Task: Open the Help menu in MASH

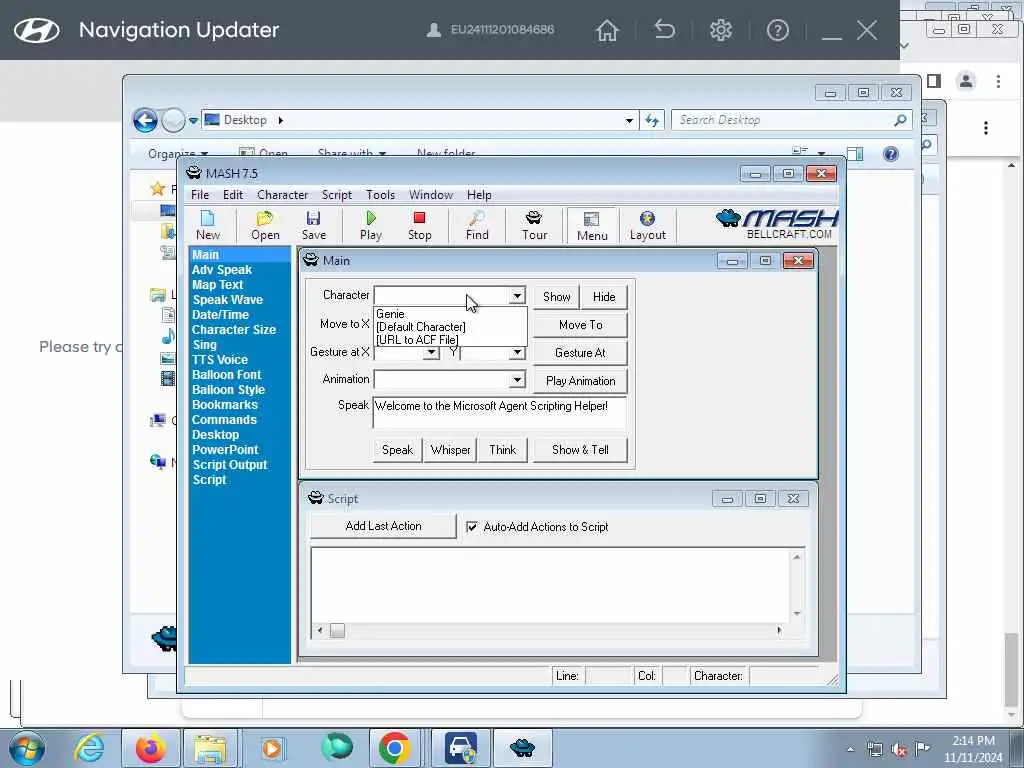Action: pyautogui.click(x=479, y=195)
